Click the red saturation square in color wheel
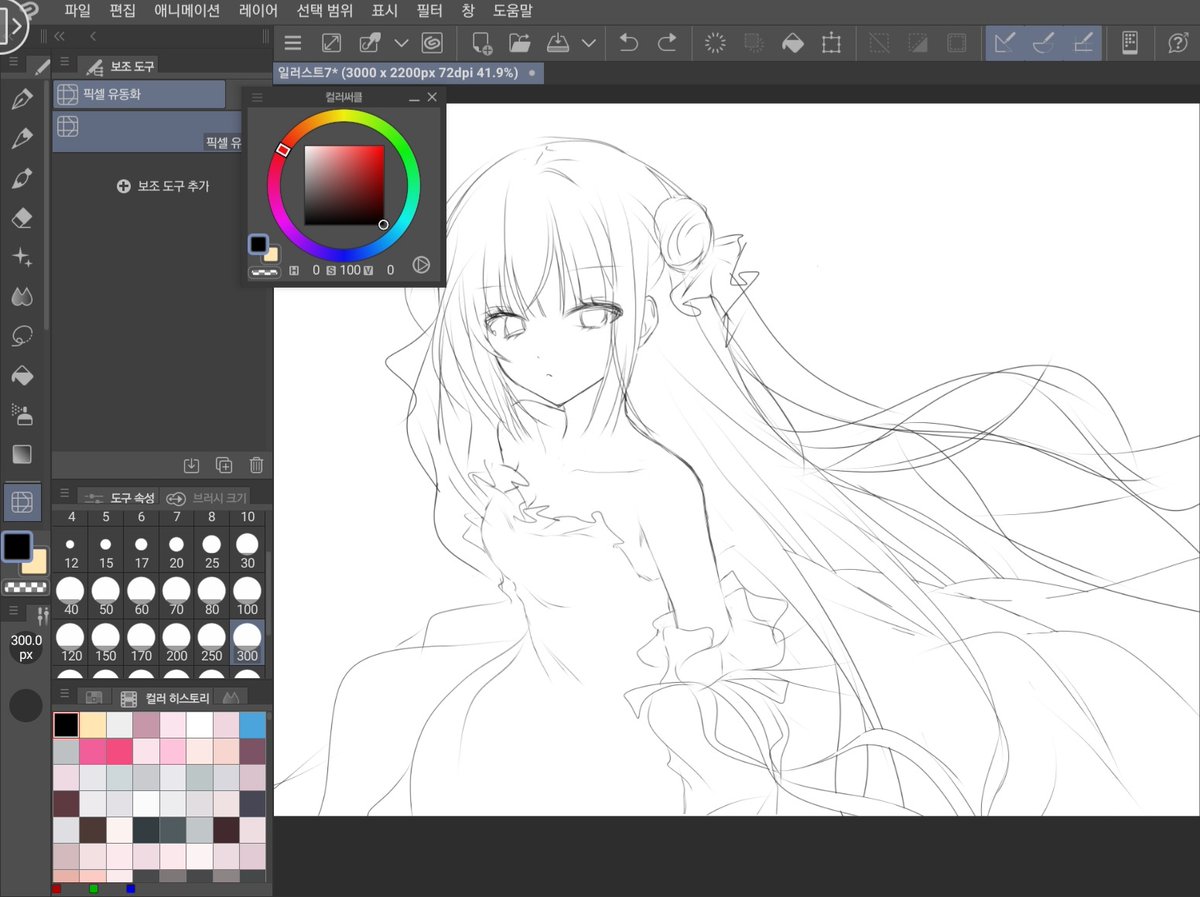This screenshot has height=897, width=1200. point(344,185)
